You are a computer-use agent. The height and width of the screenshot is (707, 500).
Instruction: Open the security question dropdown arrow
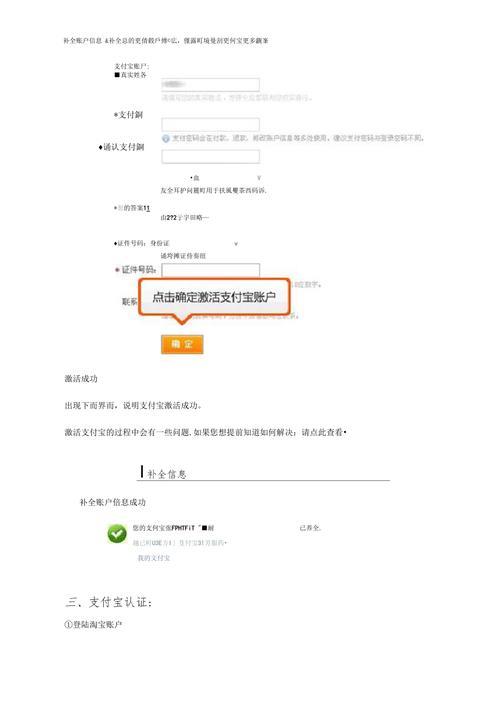pyautogui.click(x=258, y=178)
